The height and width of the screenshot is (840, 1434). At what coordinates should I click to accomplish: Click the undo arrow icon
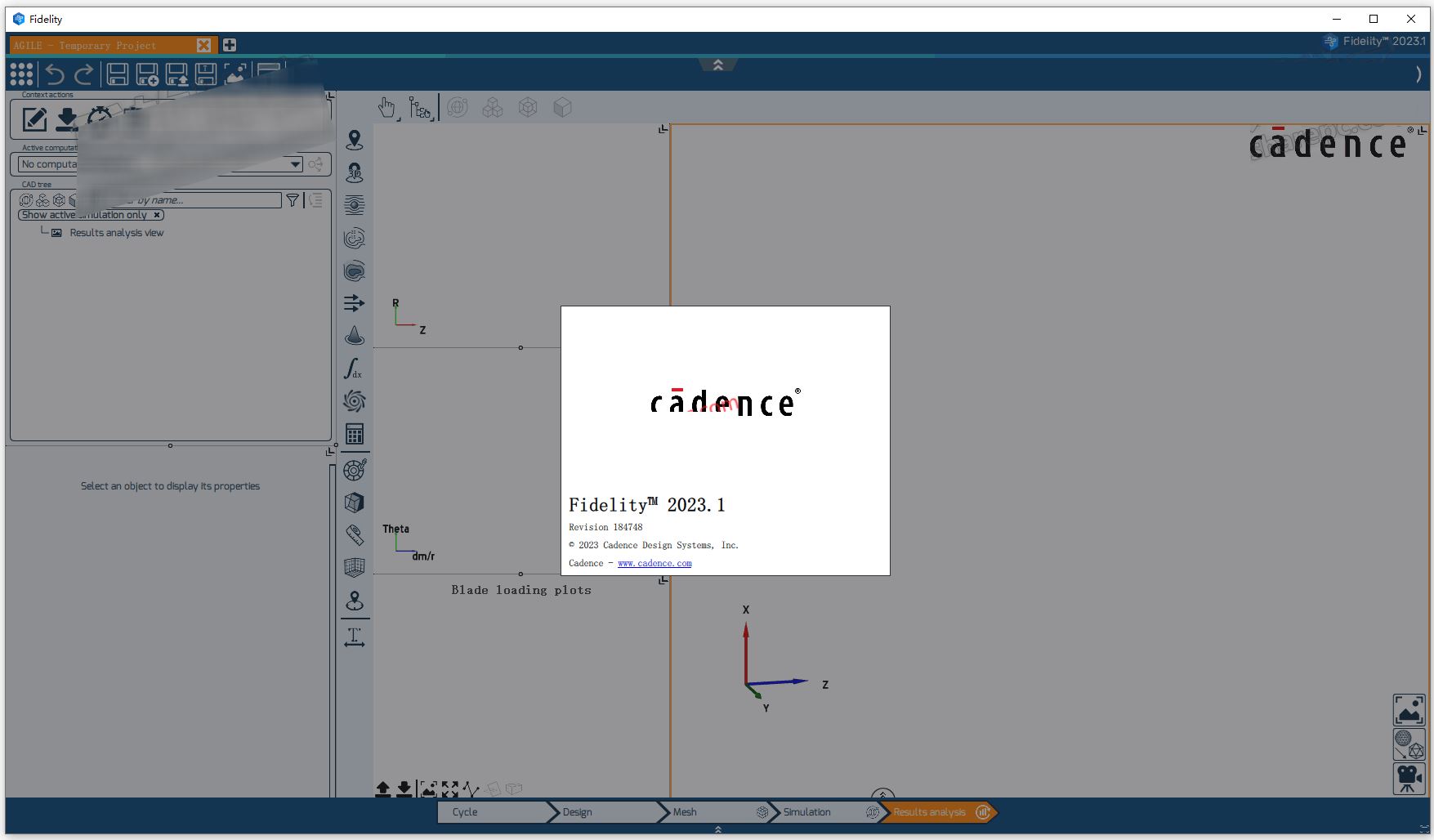pyautogui.click(x=54, y=74)
